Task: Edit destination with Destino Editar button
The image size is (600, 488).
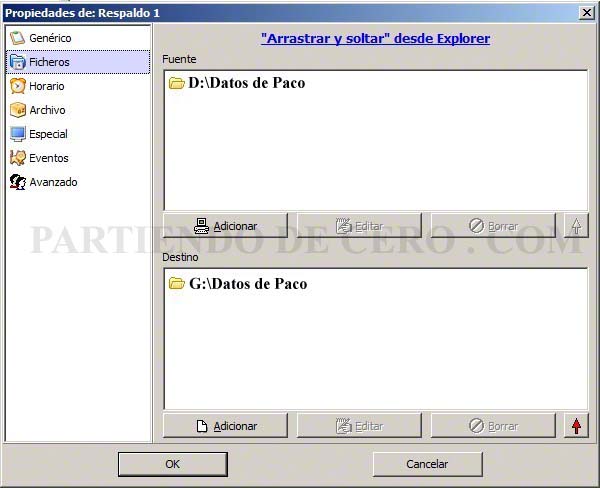Action: tap(359, 426)
